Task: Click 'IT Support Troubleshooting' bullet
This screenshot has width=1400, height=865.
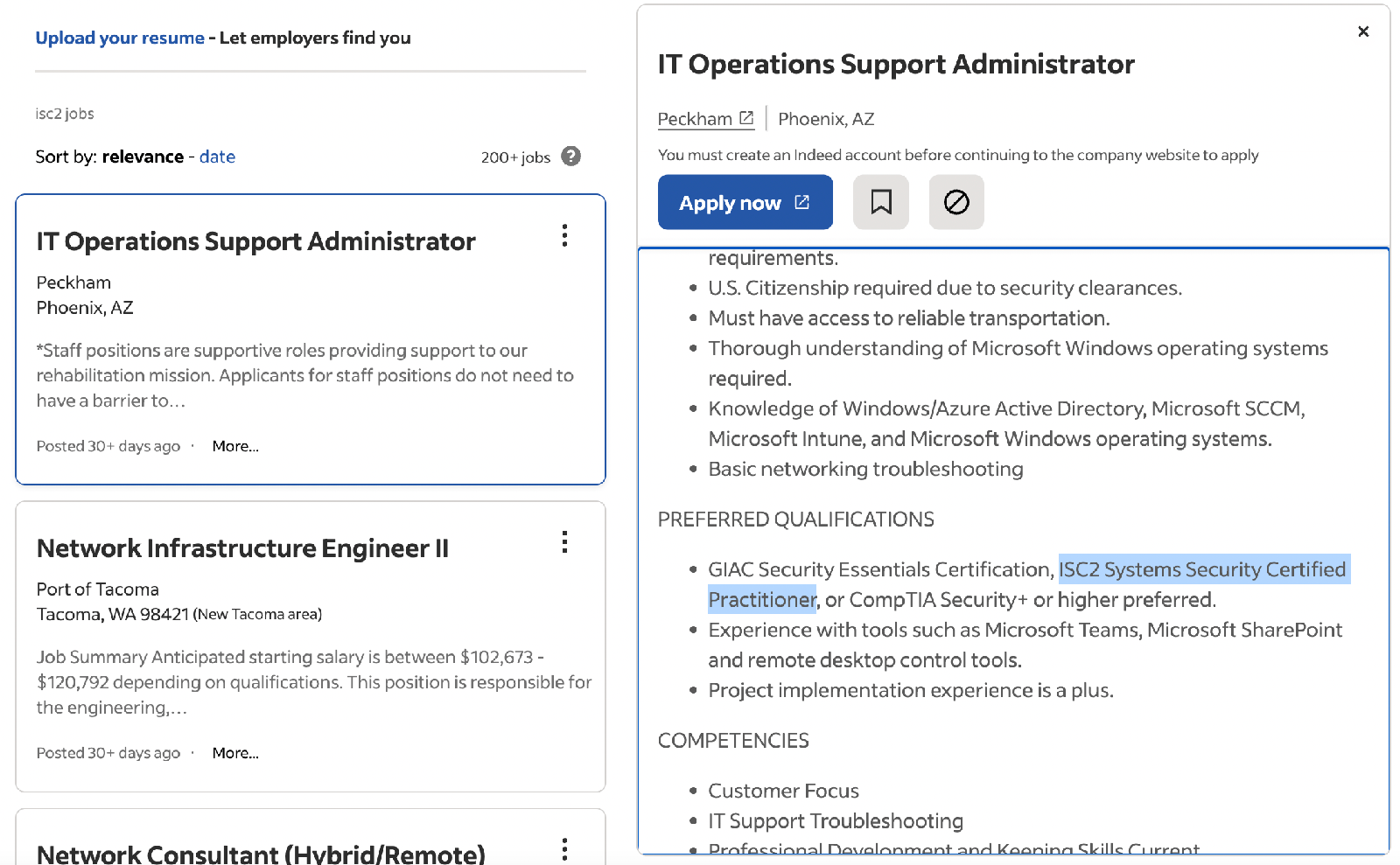Action: [x=836, y=821]
